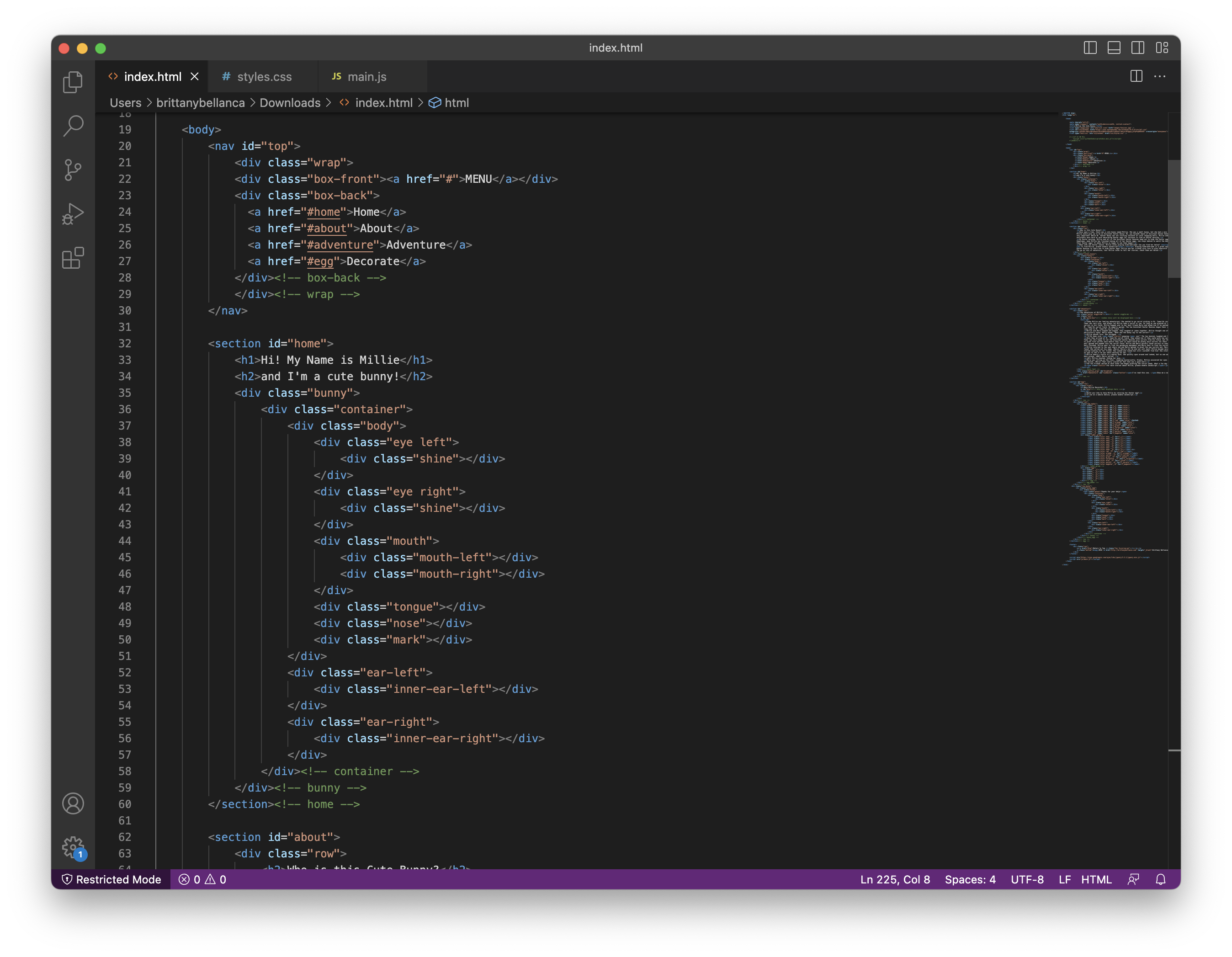1232x957 pixels.
Task: Click html symbol breadcrumb
Action: pyautogui.click(x=449, y=103)
